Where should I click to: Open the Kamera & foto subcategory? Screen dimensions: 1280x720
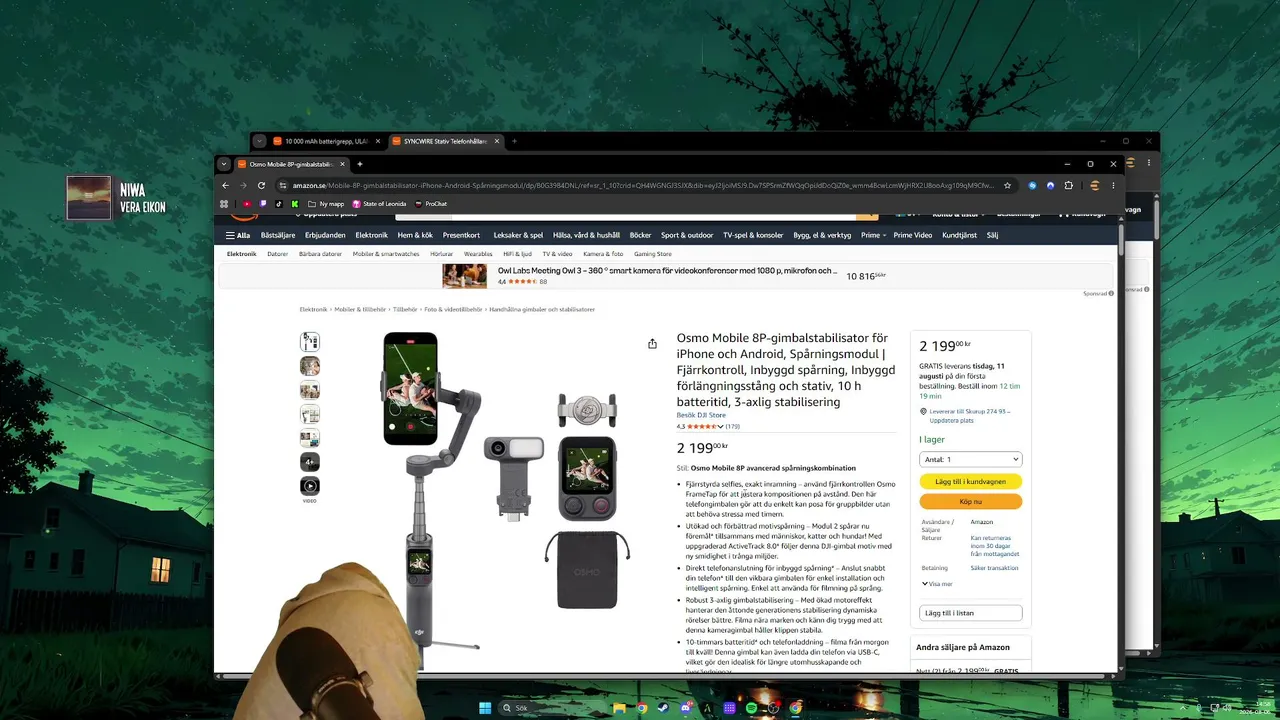click(x=603, y=254)
